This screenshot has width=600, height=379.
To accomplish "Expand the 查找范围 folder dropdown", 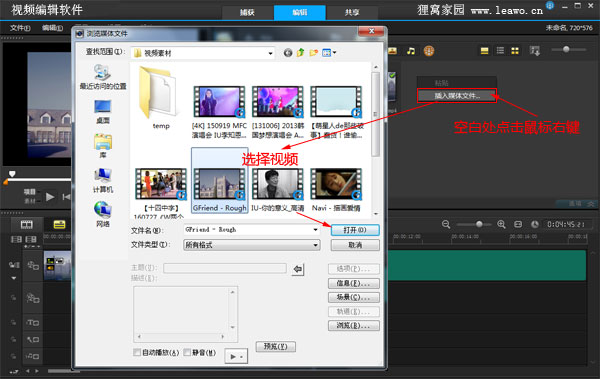I will coord(271,53).
